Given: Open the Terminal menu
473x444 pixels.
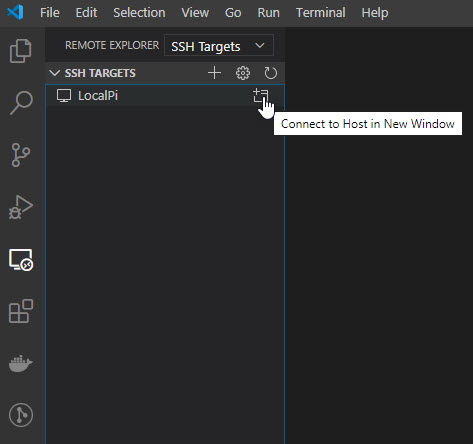Looking at the screenshot, I should [321, 13].
